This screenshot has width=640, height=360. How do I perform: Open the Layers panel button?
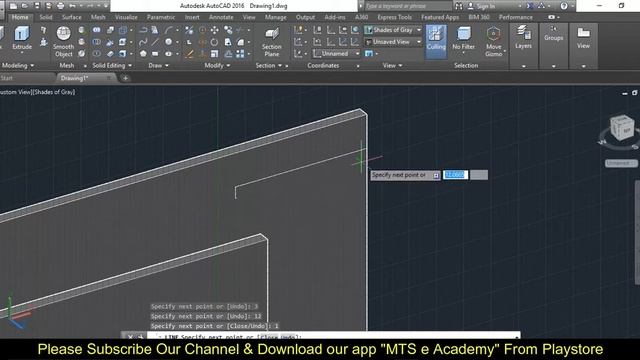(x=523, y=37)
